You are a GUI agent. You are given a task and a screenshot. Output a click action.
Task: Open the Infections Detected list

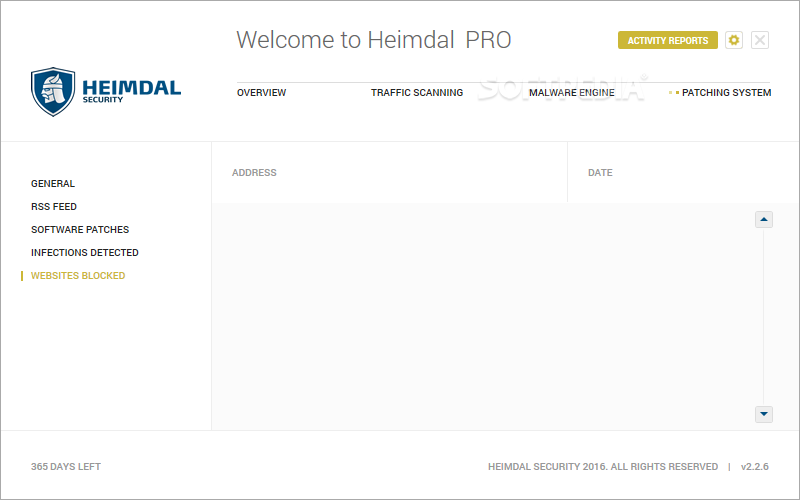[85, 253]
